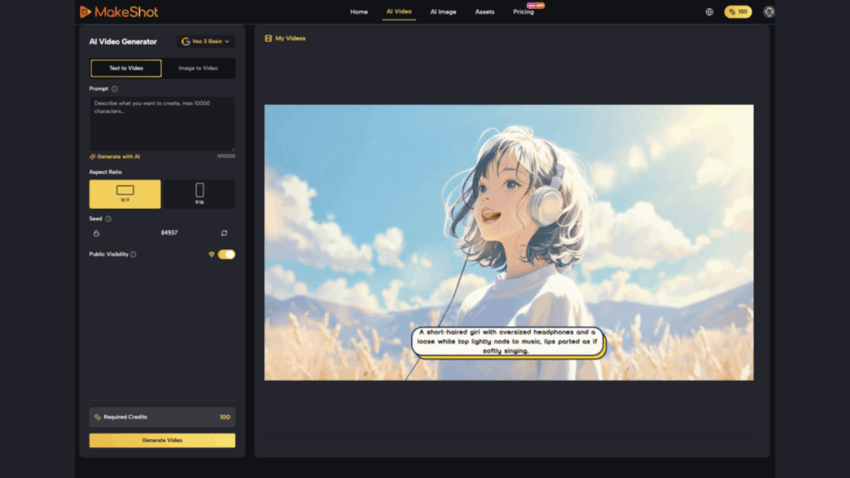Viewport: 850px width, 478px height.
Task: Switch to the Text to Video tab
Action: tap(126, 68)
